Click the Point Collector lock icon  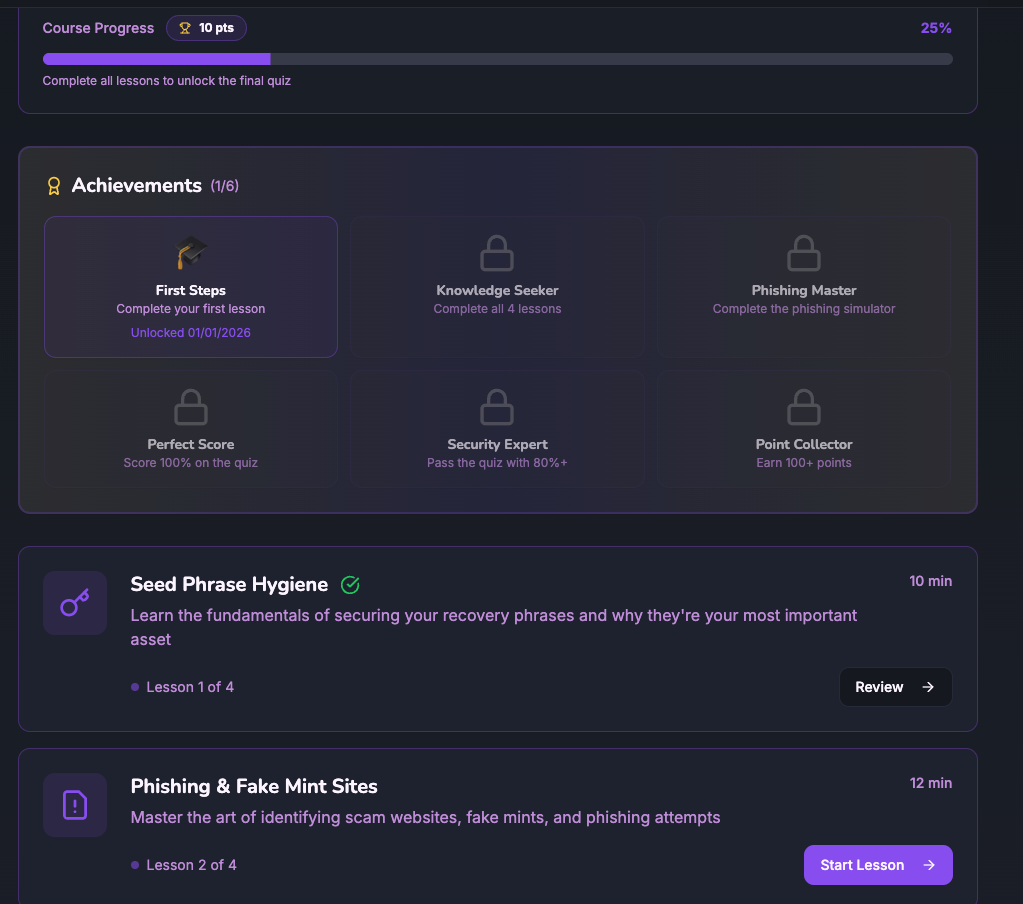tap(804, 407)
